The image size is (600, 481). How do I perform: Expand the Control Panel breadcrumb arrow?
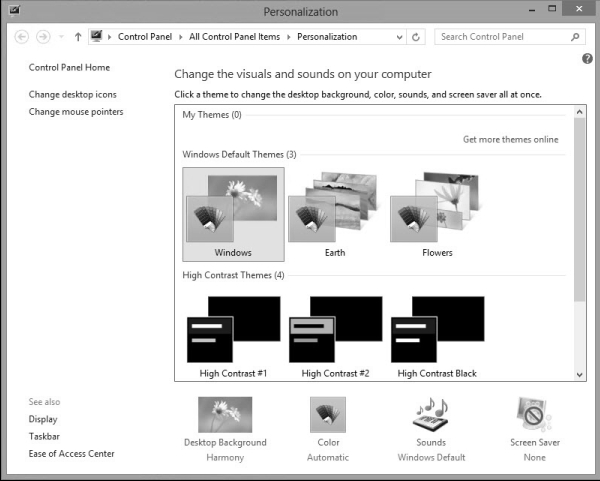click(181, 37)
